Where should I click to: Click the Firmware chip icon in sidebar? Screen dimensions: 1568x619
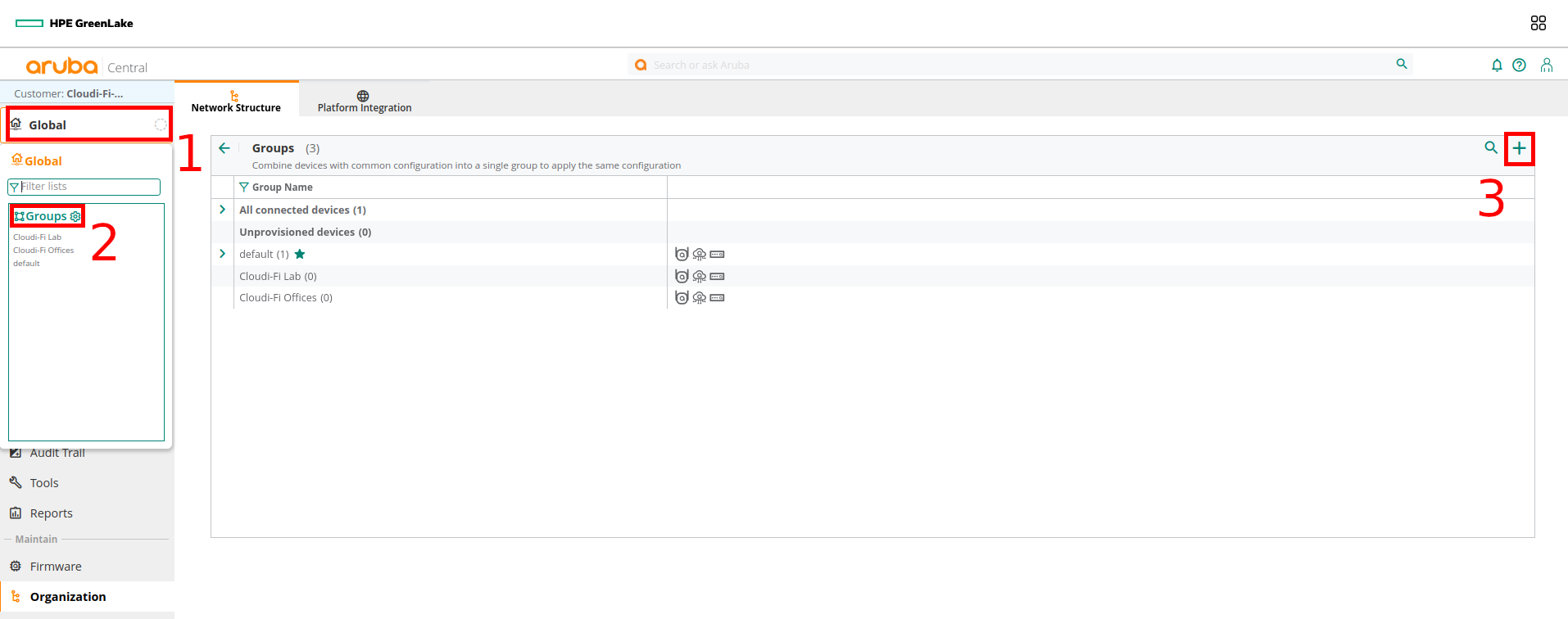[x=16, y=566]
